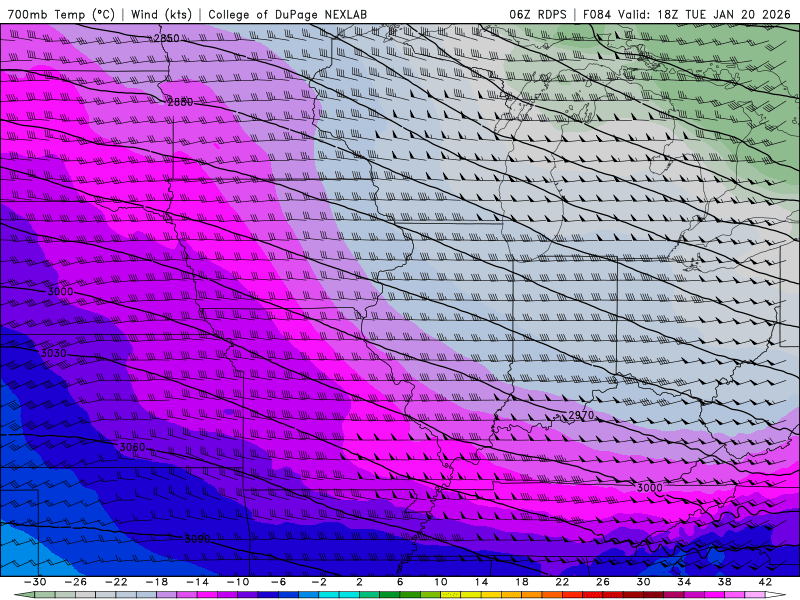Click the "Valid: 18Z TUE JAN 20 2026" text
800x600 pixels.
[x=704, y=14]
